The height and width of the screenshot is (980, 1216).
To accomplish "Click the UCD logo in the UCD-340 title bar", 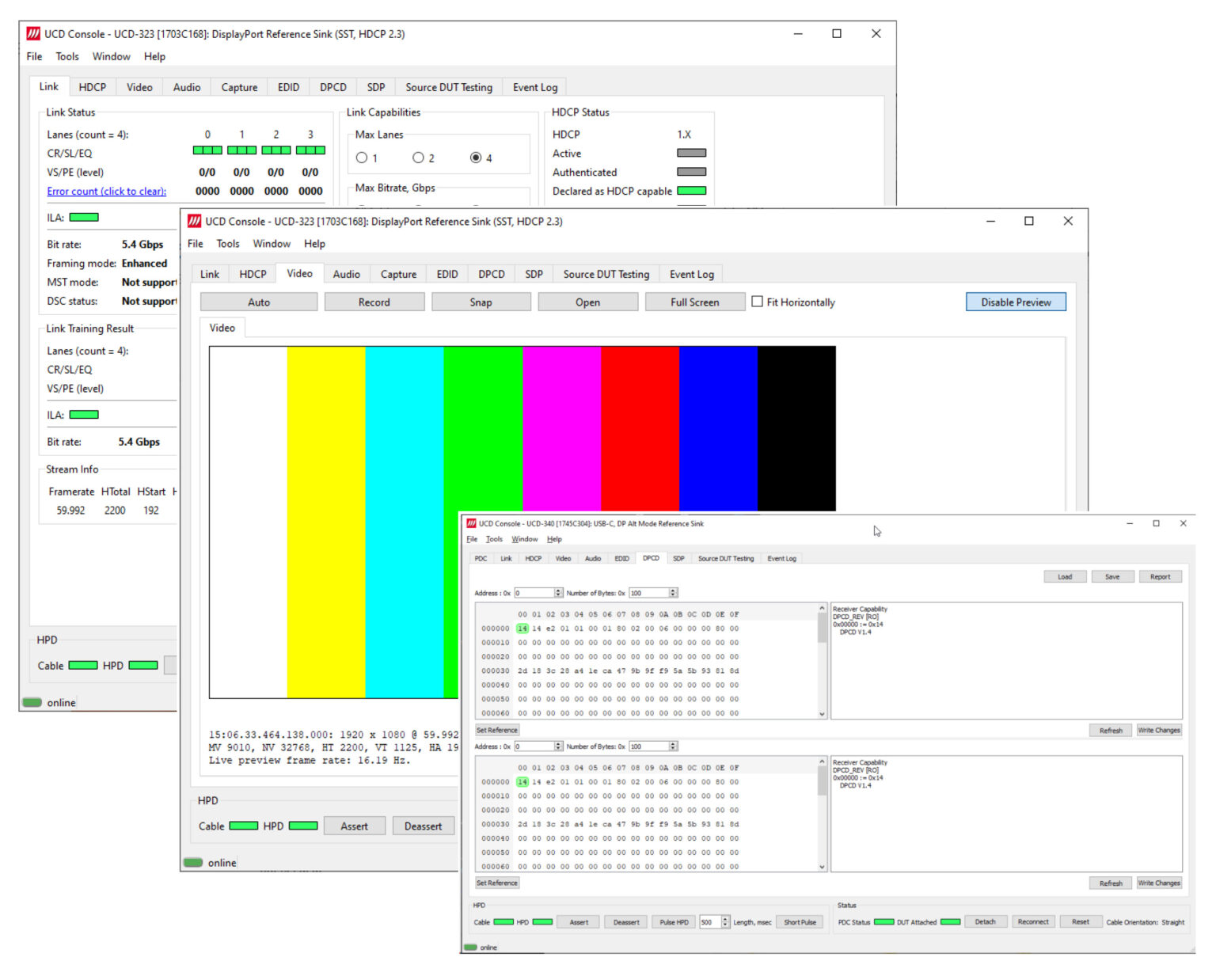I will coord(472,523).
